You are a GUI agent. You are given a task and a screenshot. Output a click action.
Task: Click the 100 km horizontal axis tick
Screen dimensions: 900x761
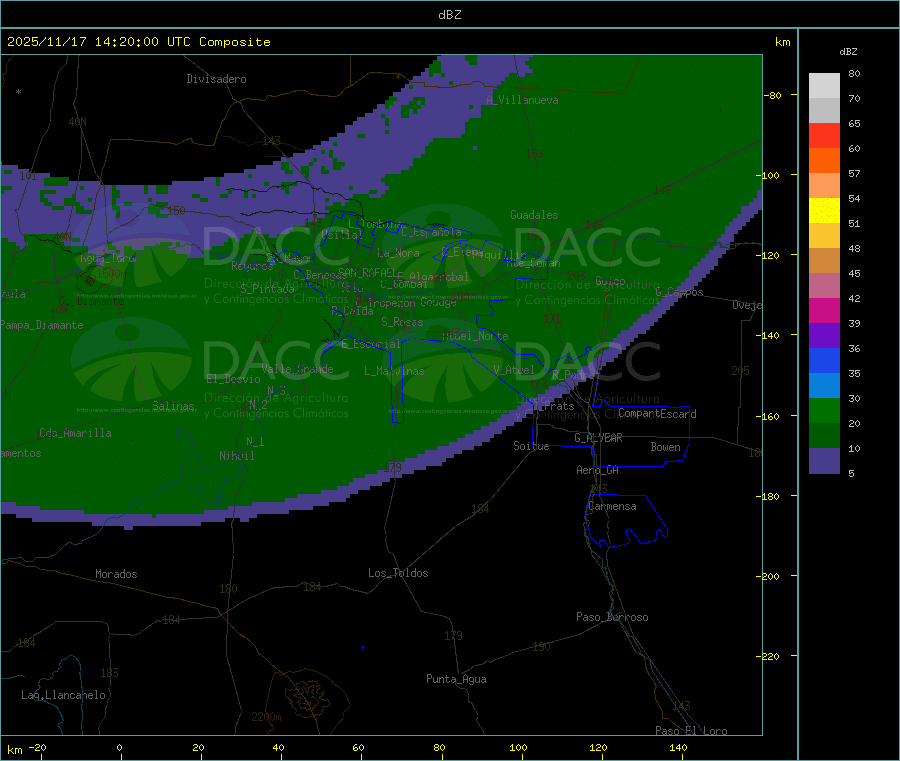coord(518,747)
